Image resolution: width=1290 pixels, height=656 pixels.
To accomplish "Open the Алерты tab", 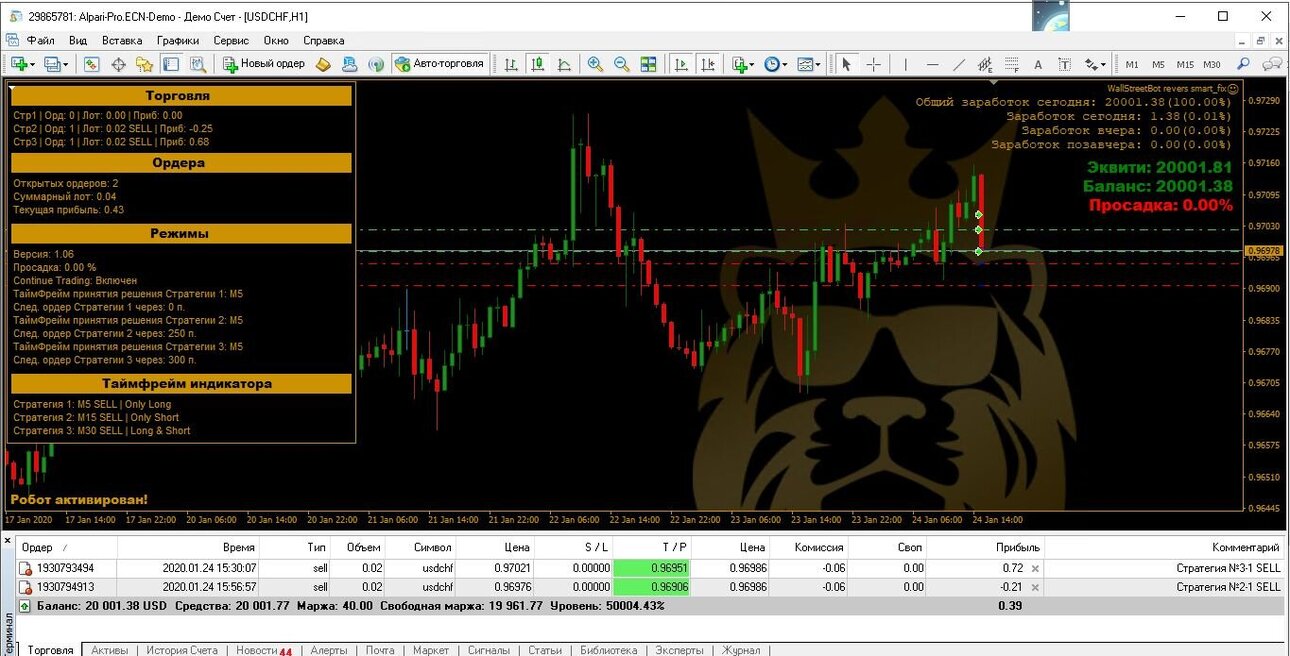I will tap(329, 650).
